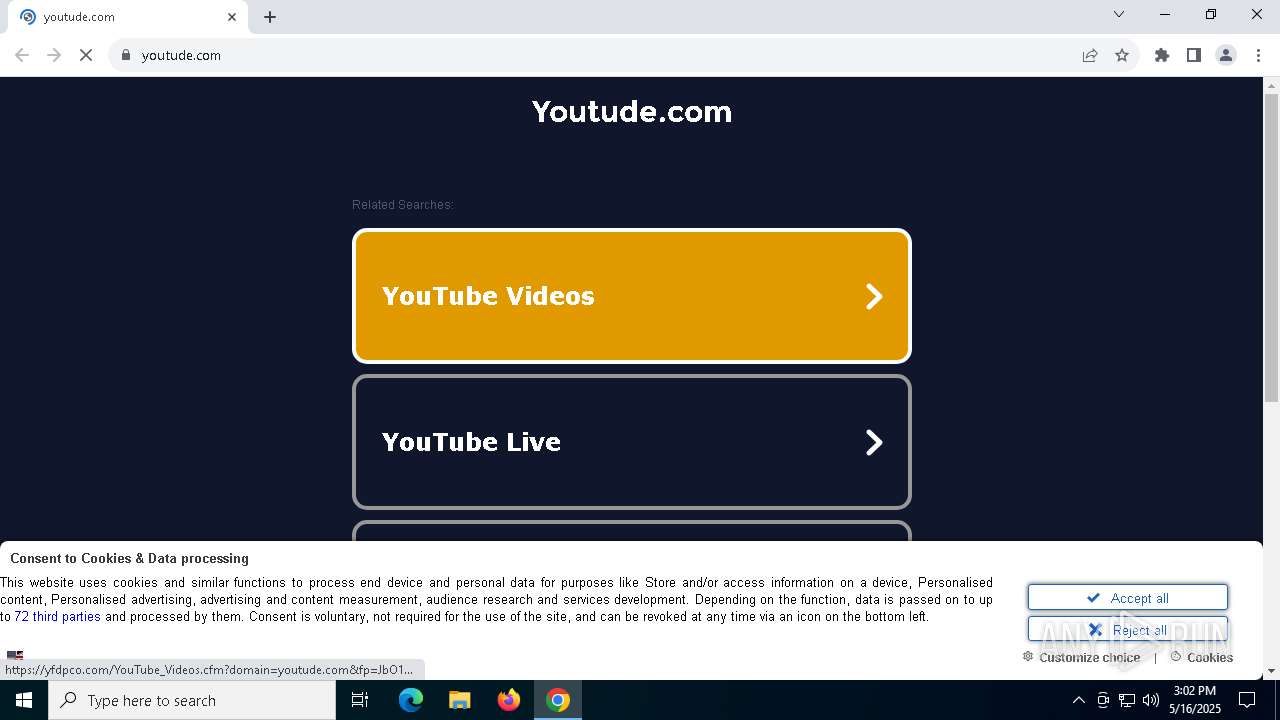This screenshot has width=1280, height=720.
Task: Click the taskbar search box
Action: coord(192,700)
